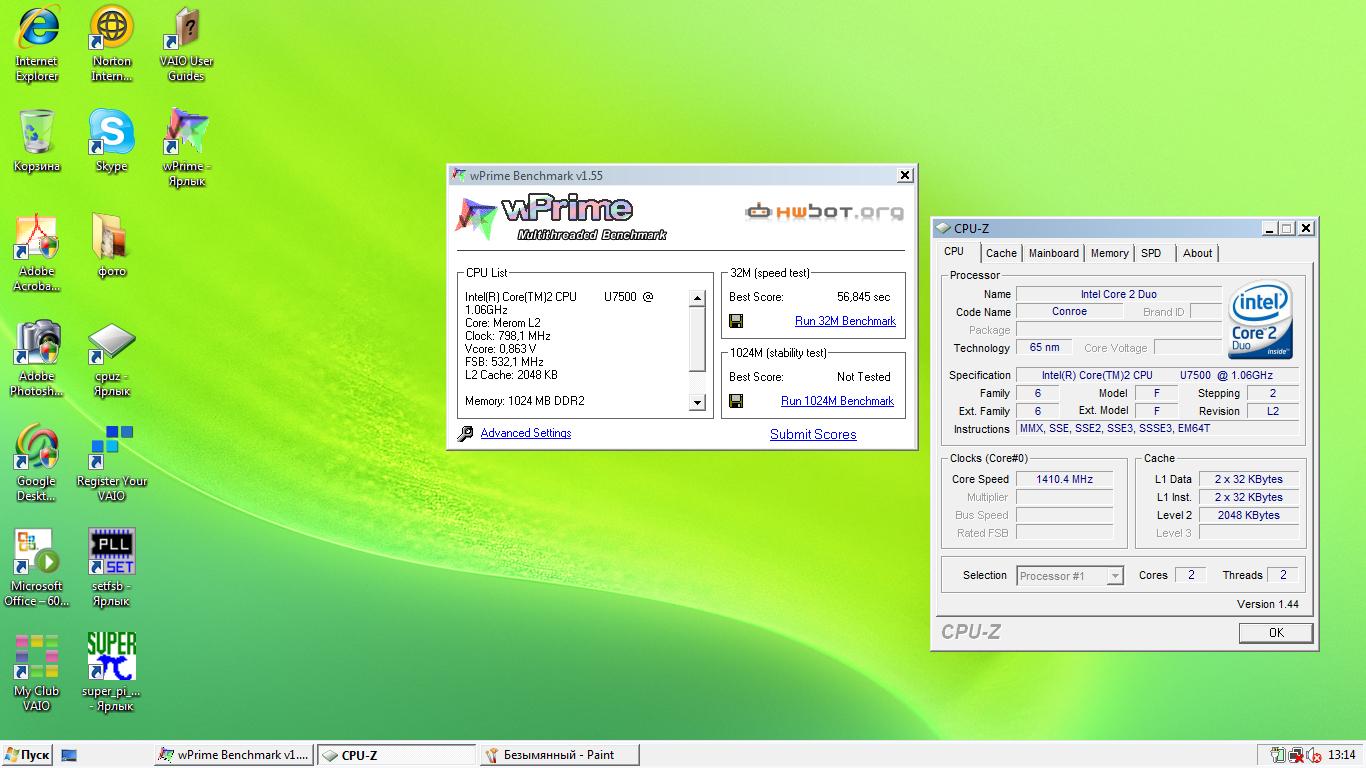Click the CPU List scroll down arrow

(697, 402)
